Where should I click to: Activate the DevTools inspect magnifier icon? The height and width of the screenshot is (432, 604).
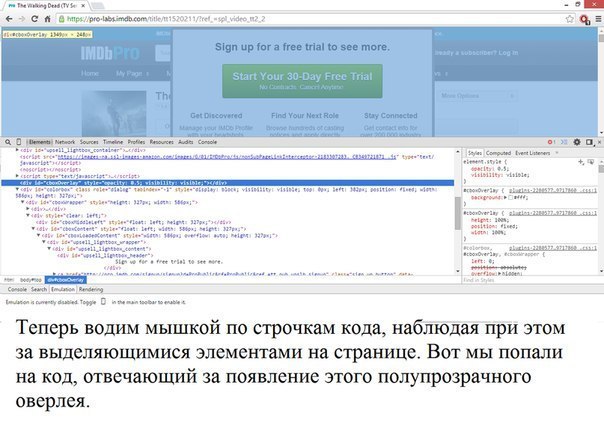(x=8, y=142)
